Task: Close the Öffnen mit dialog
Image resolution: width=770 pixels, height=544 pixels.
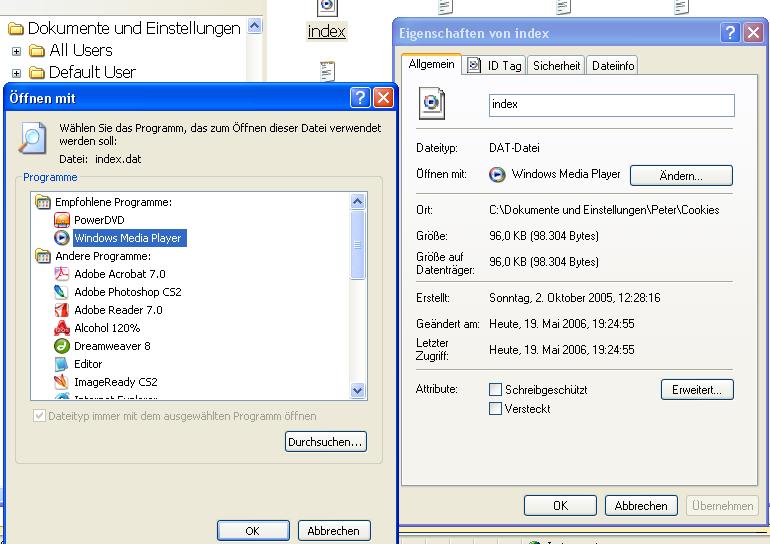Action: 383,97
